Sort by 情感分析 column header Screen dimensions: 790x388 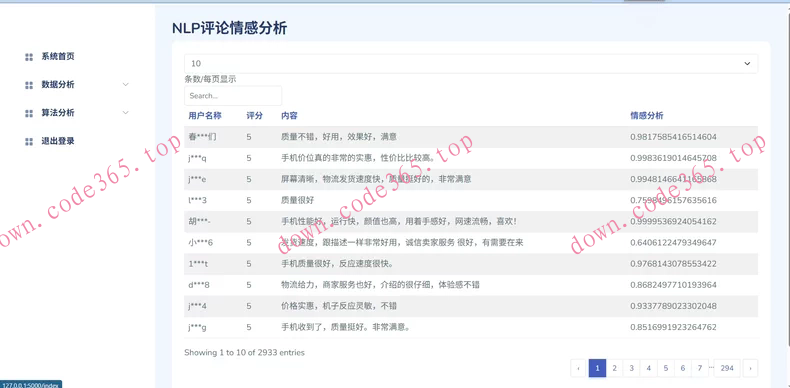coord(647,115)
